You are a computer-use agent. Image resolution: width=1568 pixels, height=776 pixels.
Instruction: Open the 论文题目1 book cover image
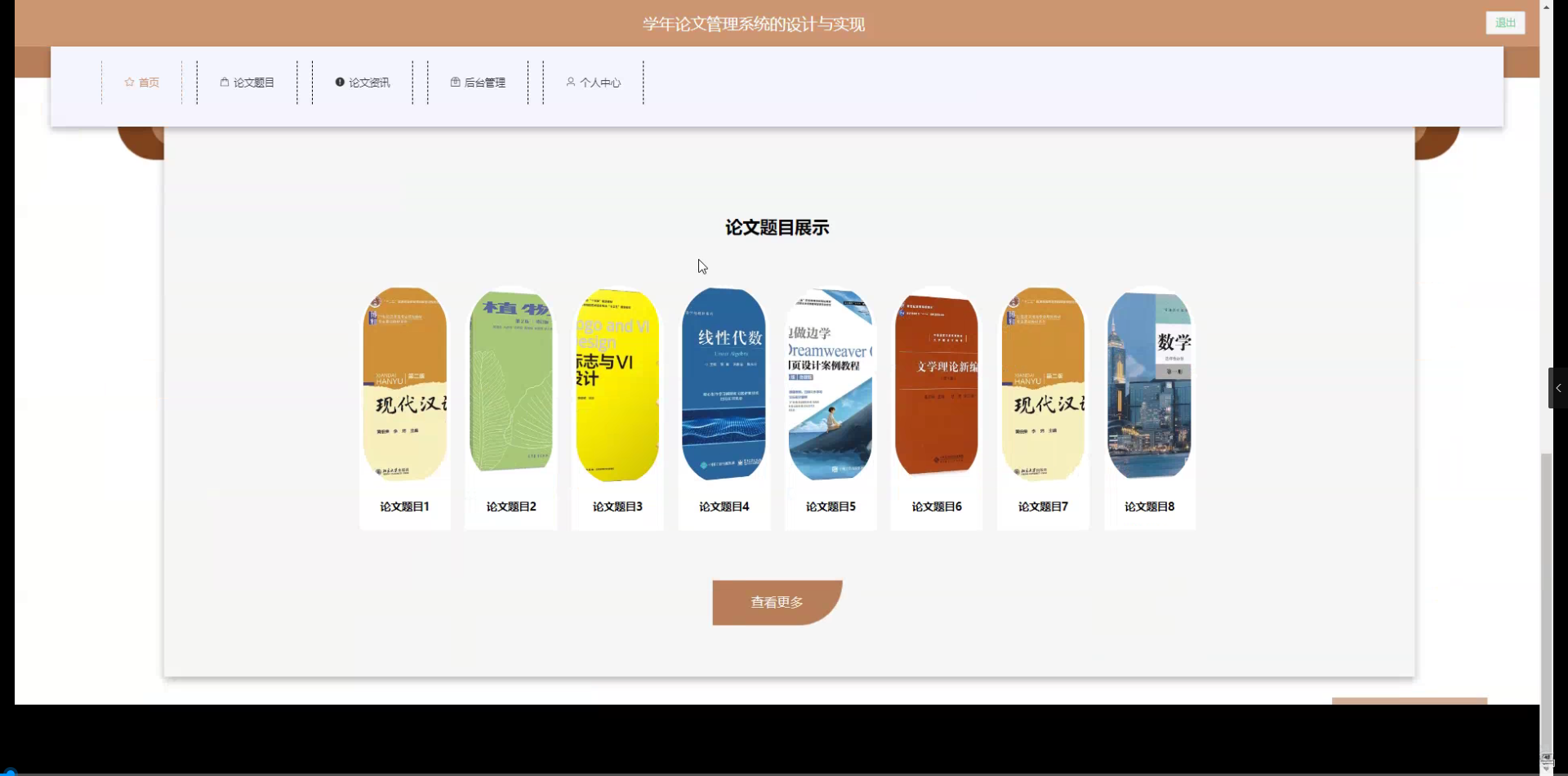(405, 384)
